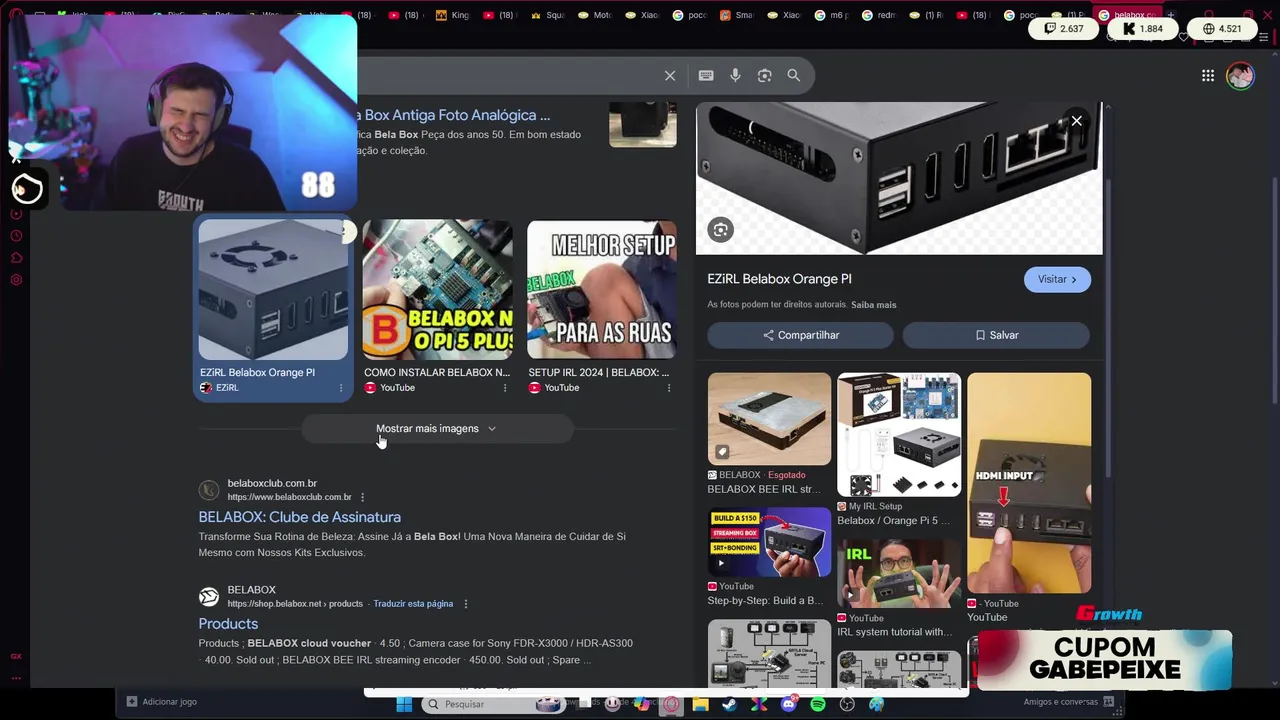
Task: Open the HDMI INPUT YouTube related image
Action: click(1029, 483)
